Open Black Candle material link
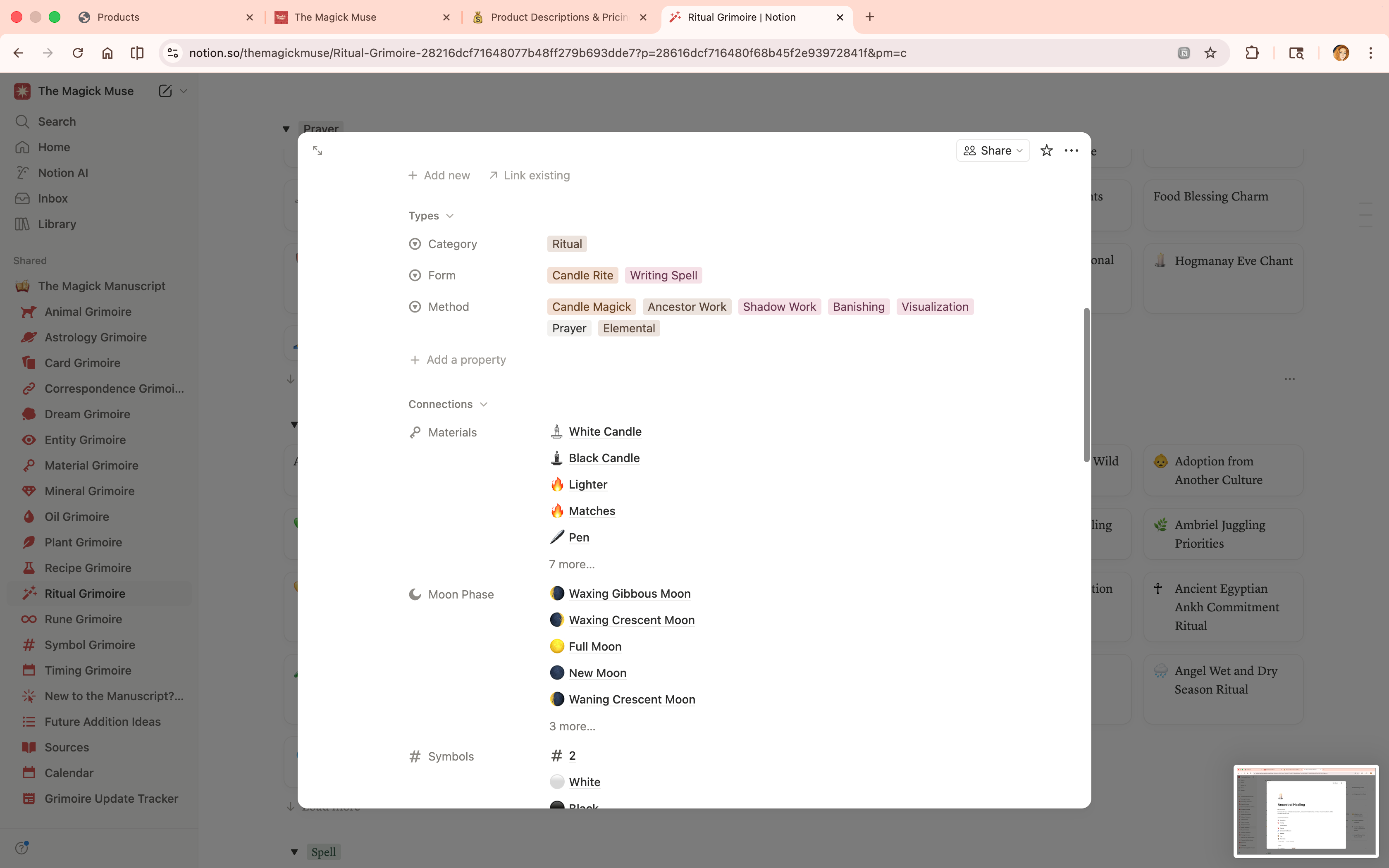 (604, 458)
